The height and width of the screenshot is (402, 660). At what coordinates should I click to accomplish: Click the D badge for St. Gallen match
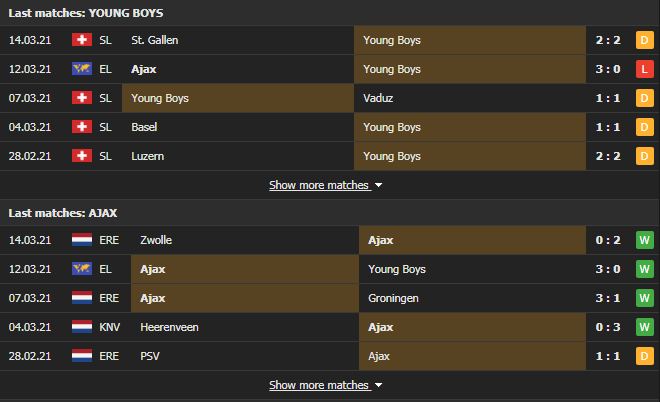pos(644,40)
